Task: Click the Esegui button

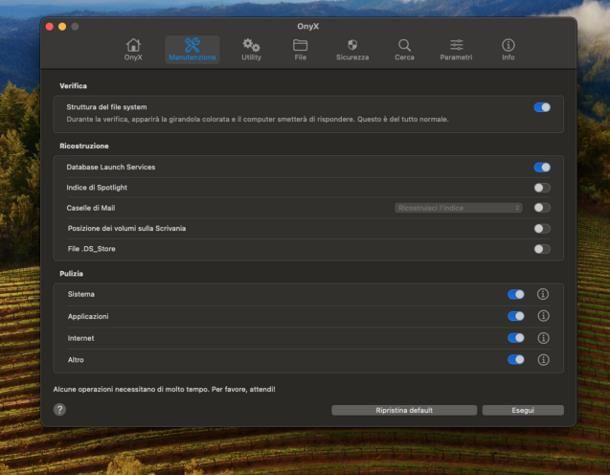Action: click(x=523, y=410)
